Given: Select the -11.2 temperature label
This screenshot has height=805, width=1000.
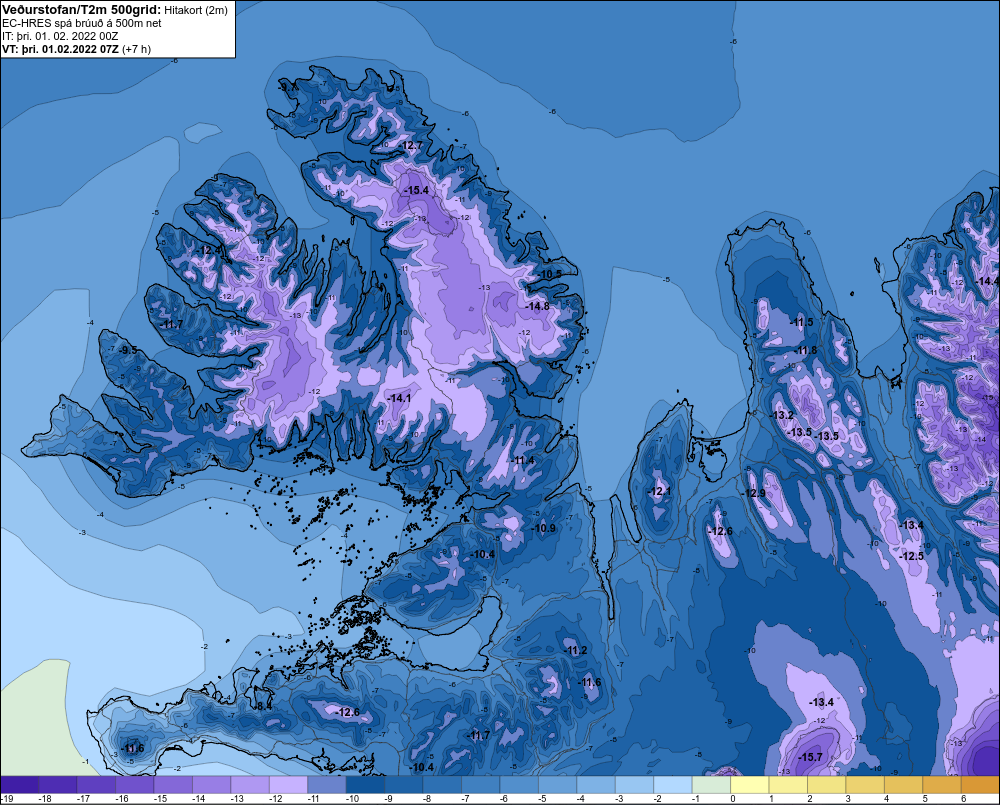Looking at the screenshot, I should (576, 650).
